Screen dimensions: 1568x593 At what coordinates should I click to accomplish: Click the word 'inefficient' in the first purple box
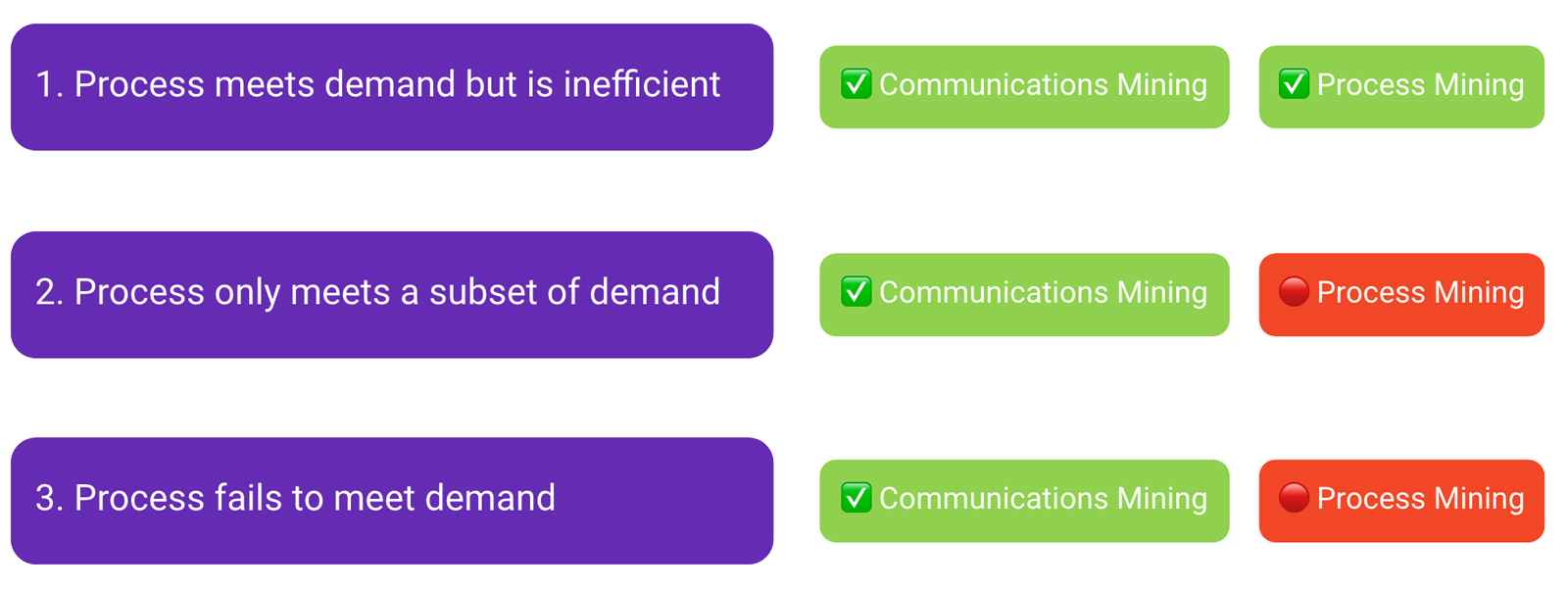(x=642, y=84)
